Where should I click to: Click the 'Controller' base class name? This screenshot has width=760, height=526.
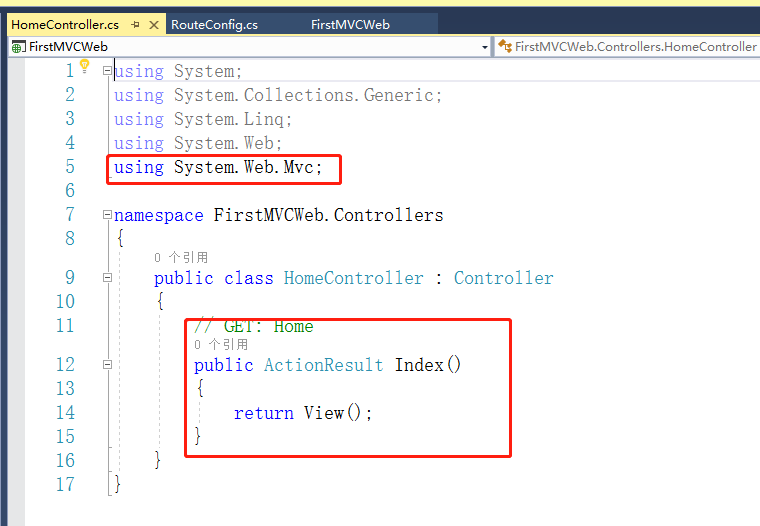coord(503,278)
